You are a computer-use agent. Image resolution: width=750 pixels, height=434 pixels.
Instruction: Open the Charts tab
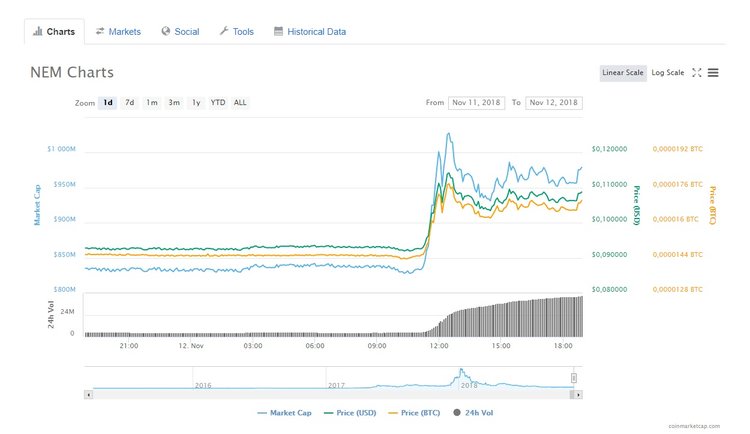[x=54, y=32]
